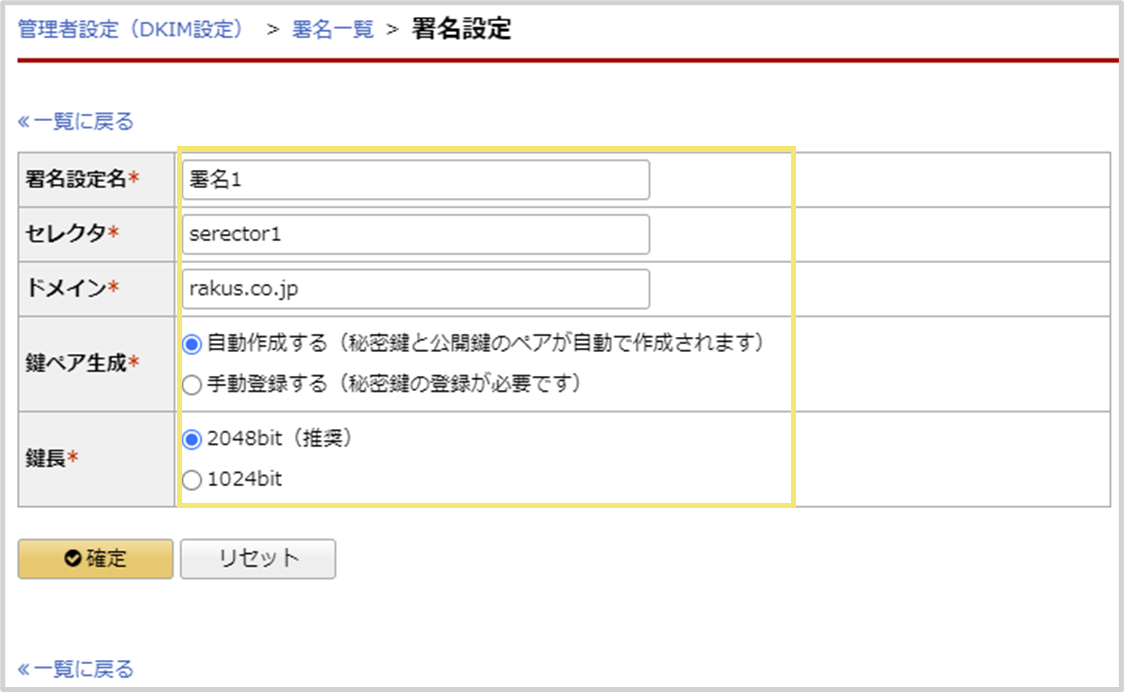Image resolution: width=1124 pixels, height=692 pixels.
Task: Click the 確定 confirm button
Action: click(x=94, y=559)
